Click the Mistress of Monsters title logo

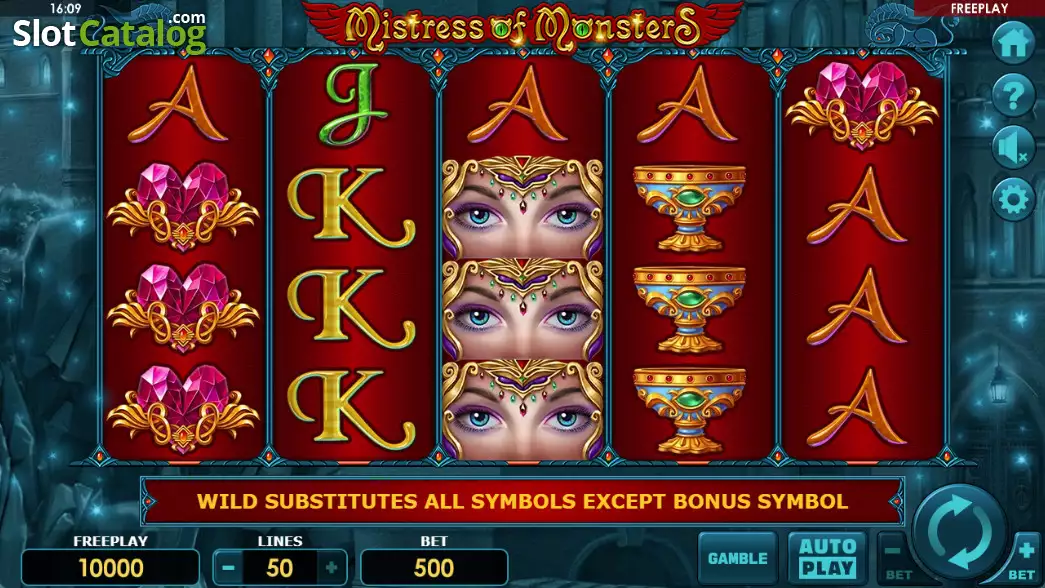tap(523, 27)
